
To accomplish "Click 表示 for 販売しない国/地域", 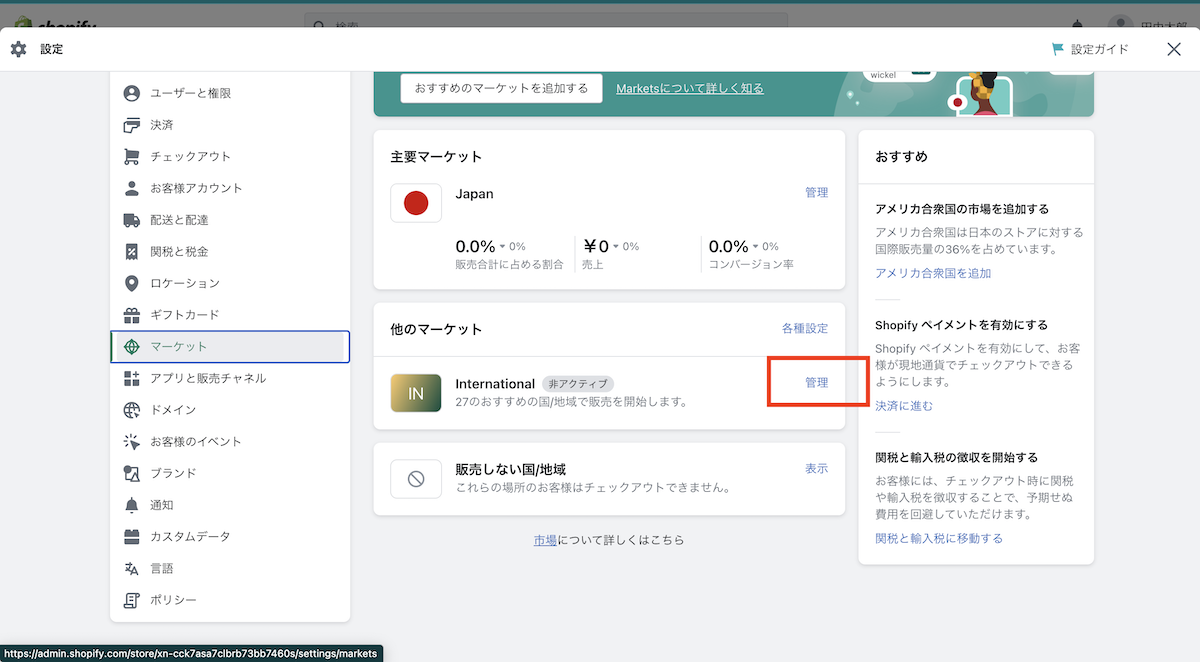I will click(x=816, y=468).
